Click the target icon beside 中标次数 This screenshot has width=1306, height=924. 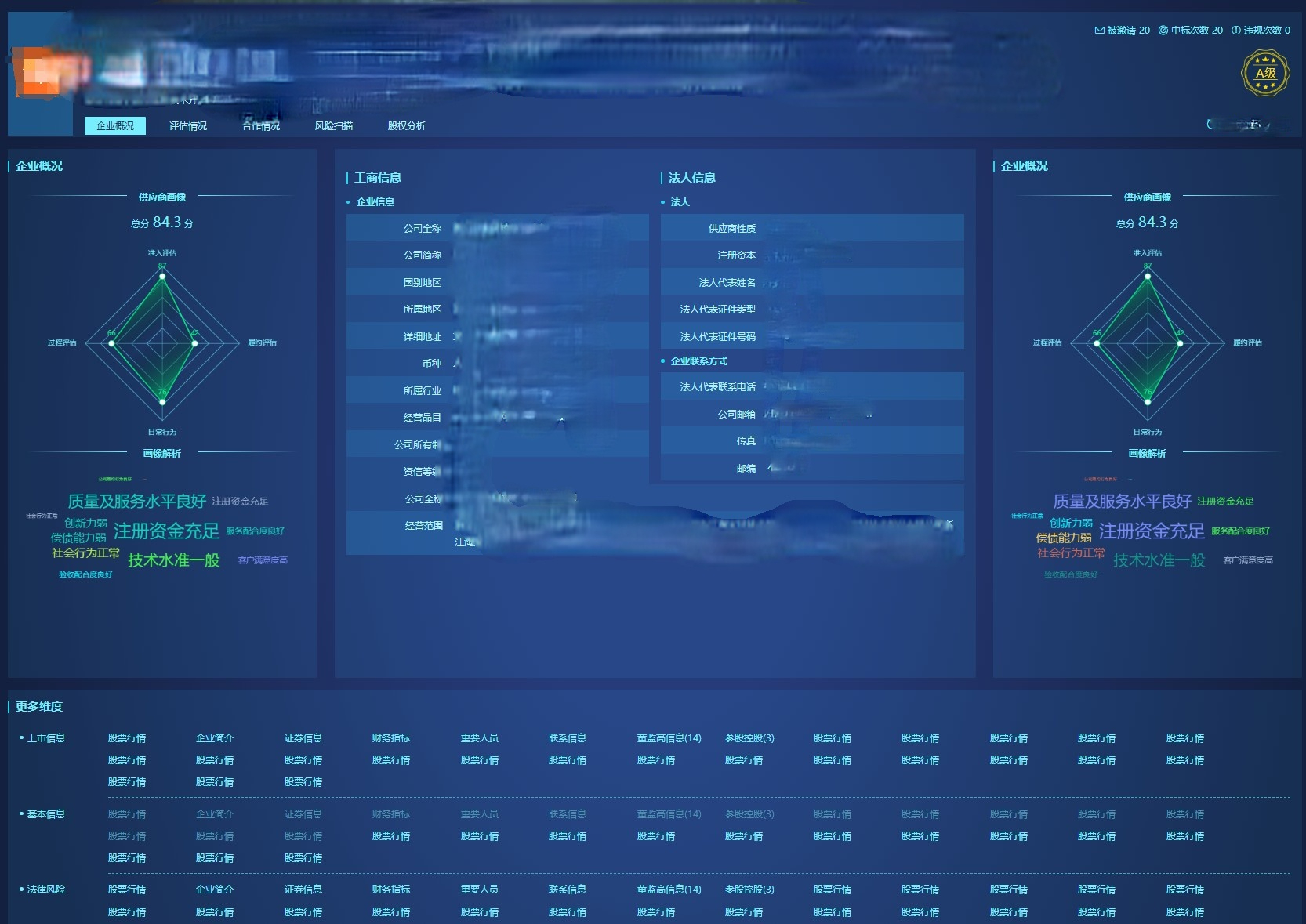1163,31
